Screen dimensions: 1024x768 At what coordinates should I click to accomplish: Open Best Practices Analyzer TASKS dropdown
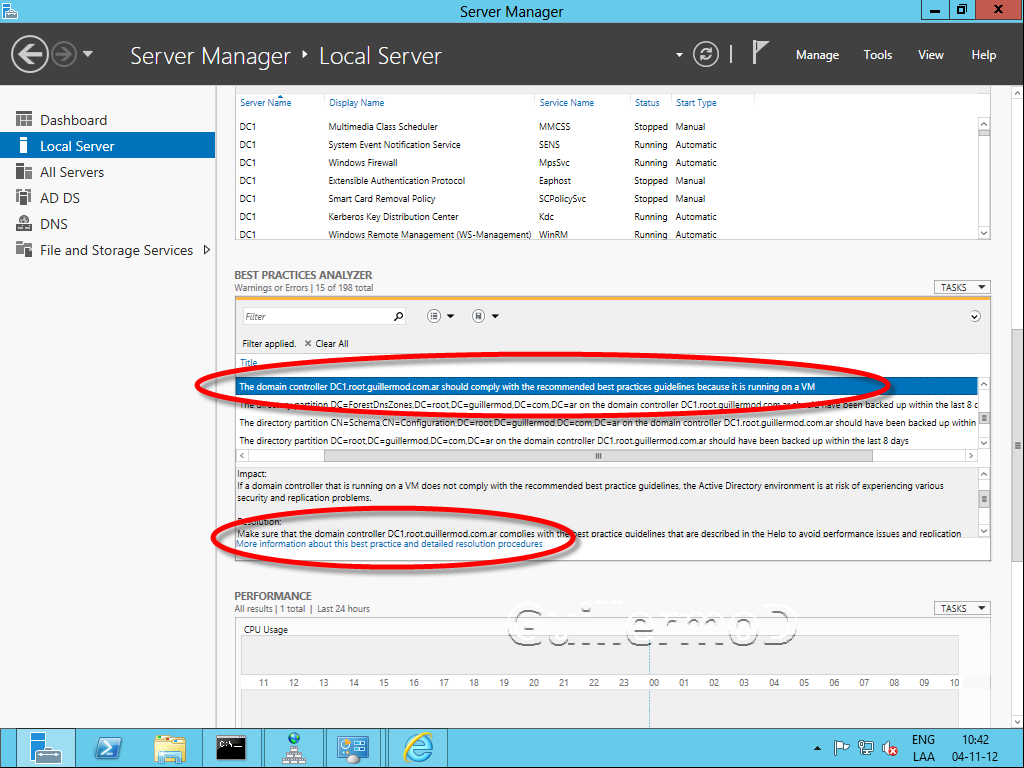point(962,287)
